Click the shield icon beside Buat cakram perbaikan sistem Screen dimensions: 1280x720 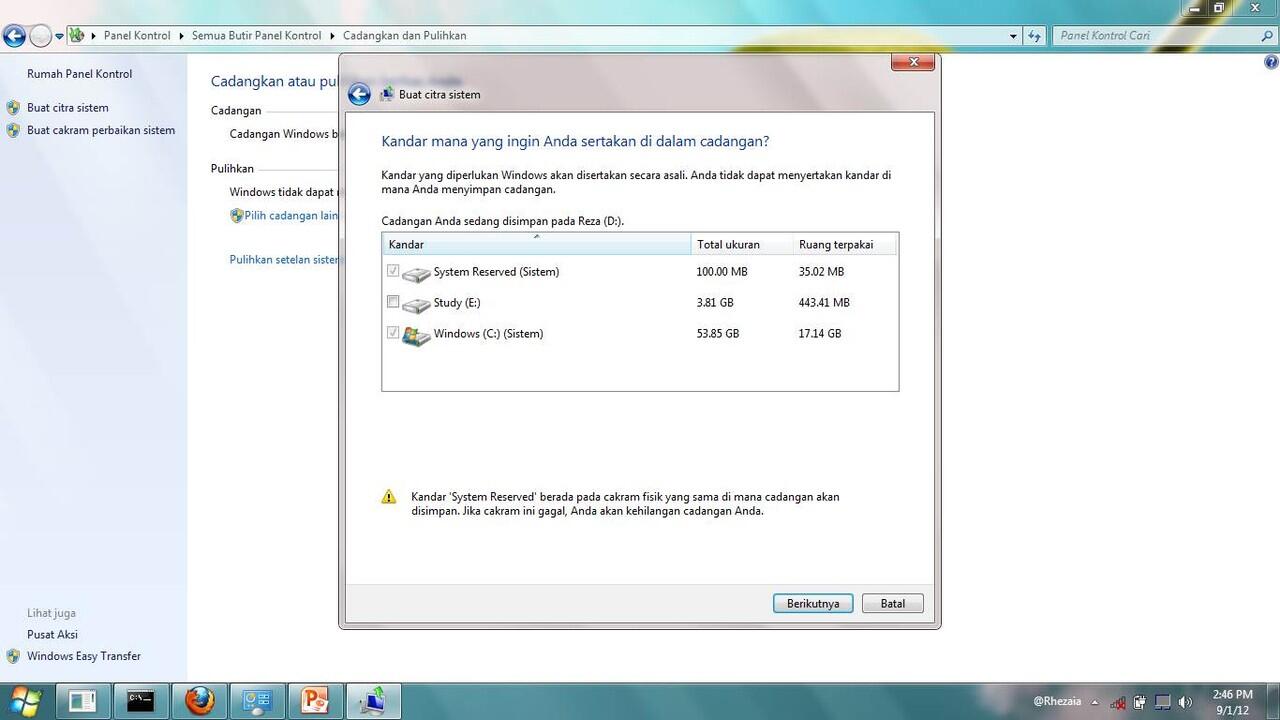coord(13,130)
